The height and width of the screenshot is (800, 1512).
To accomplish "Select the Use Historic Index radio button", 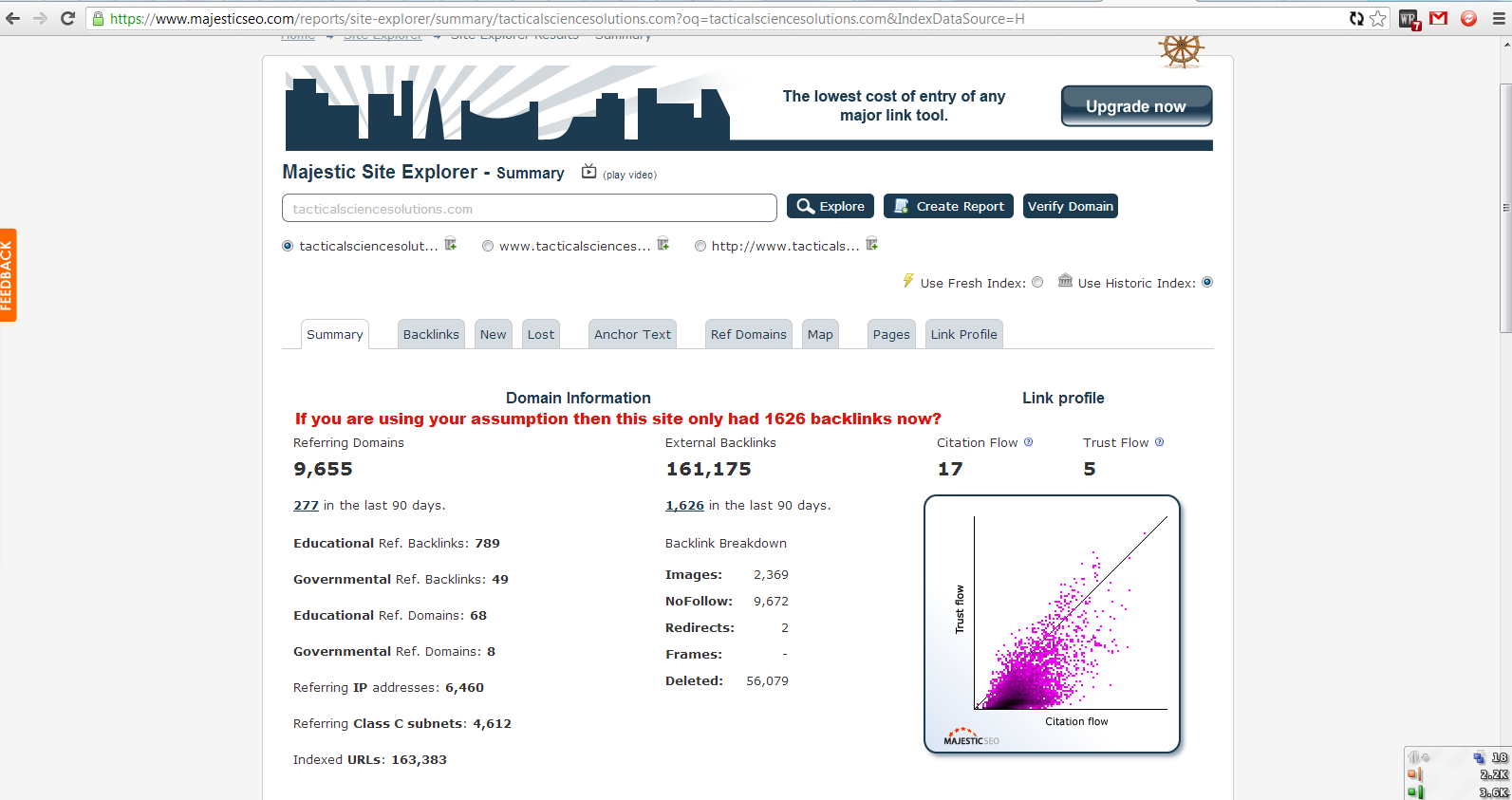I will 1207,282.
